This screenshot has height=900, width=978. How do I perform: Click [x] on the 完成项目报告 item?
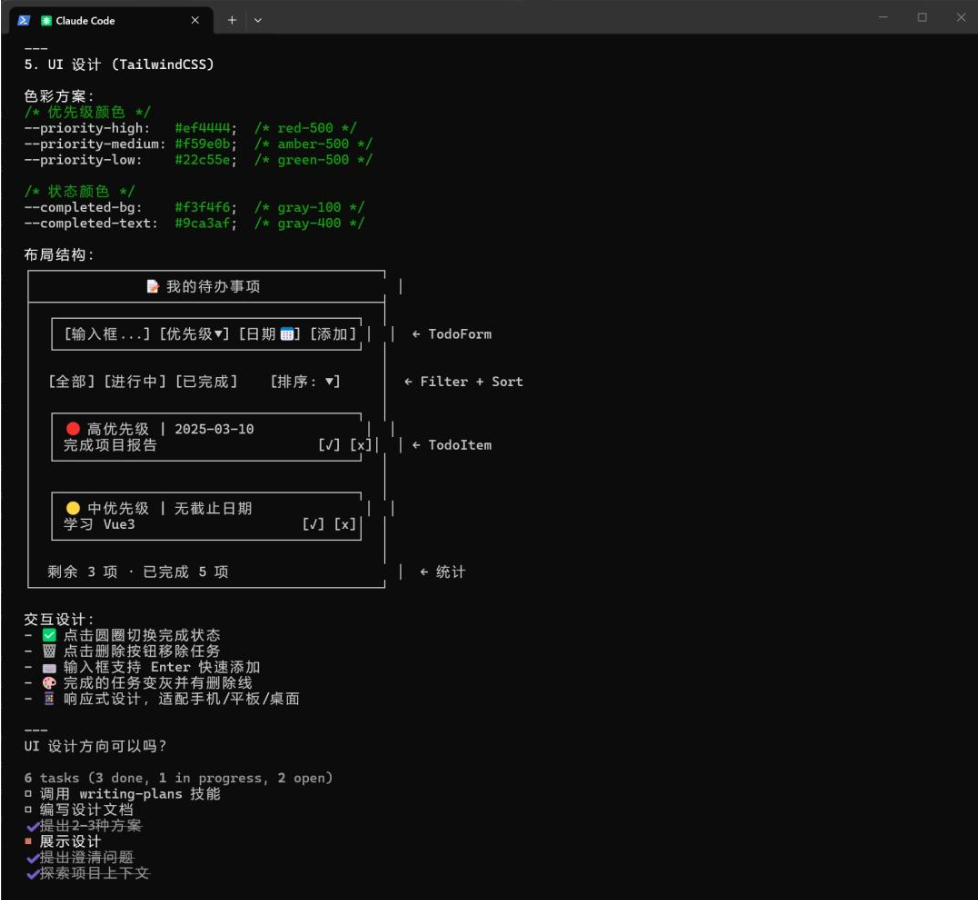[x=361, y=445]
